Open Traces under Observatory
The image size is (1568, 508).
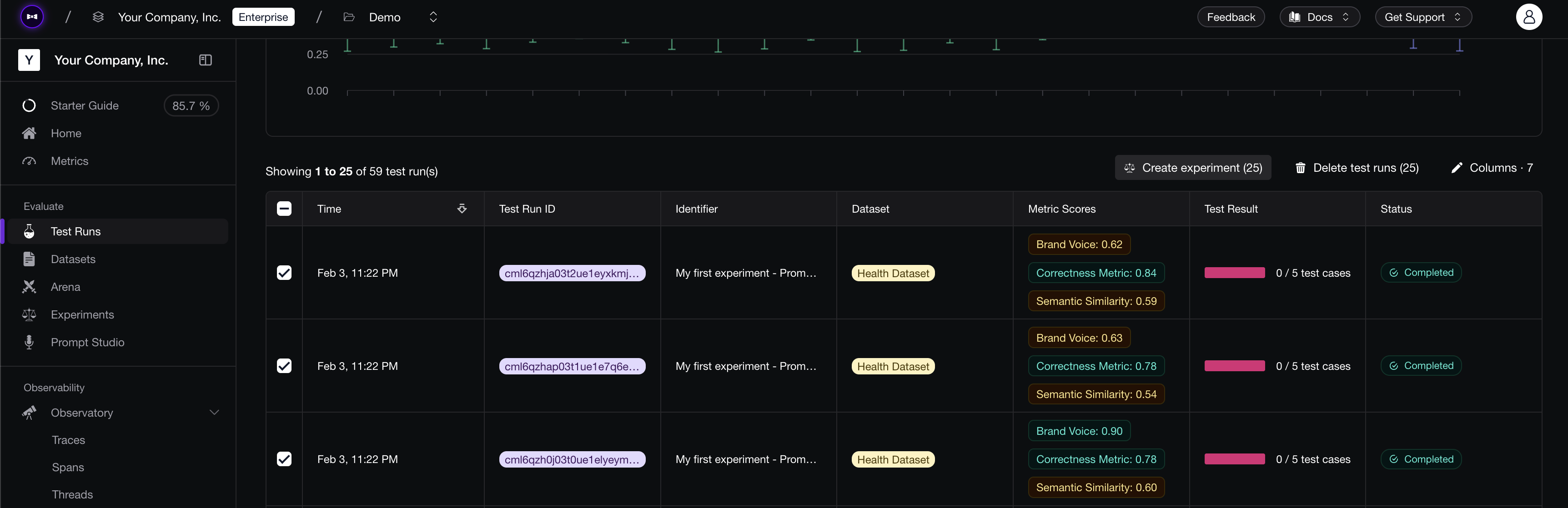pos(68,440)
